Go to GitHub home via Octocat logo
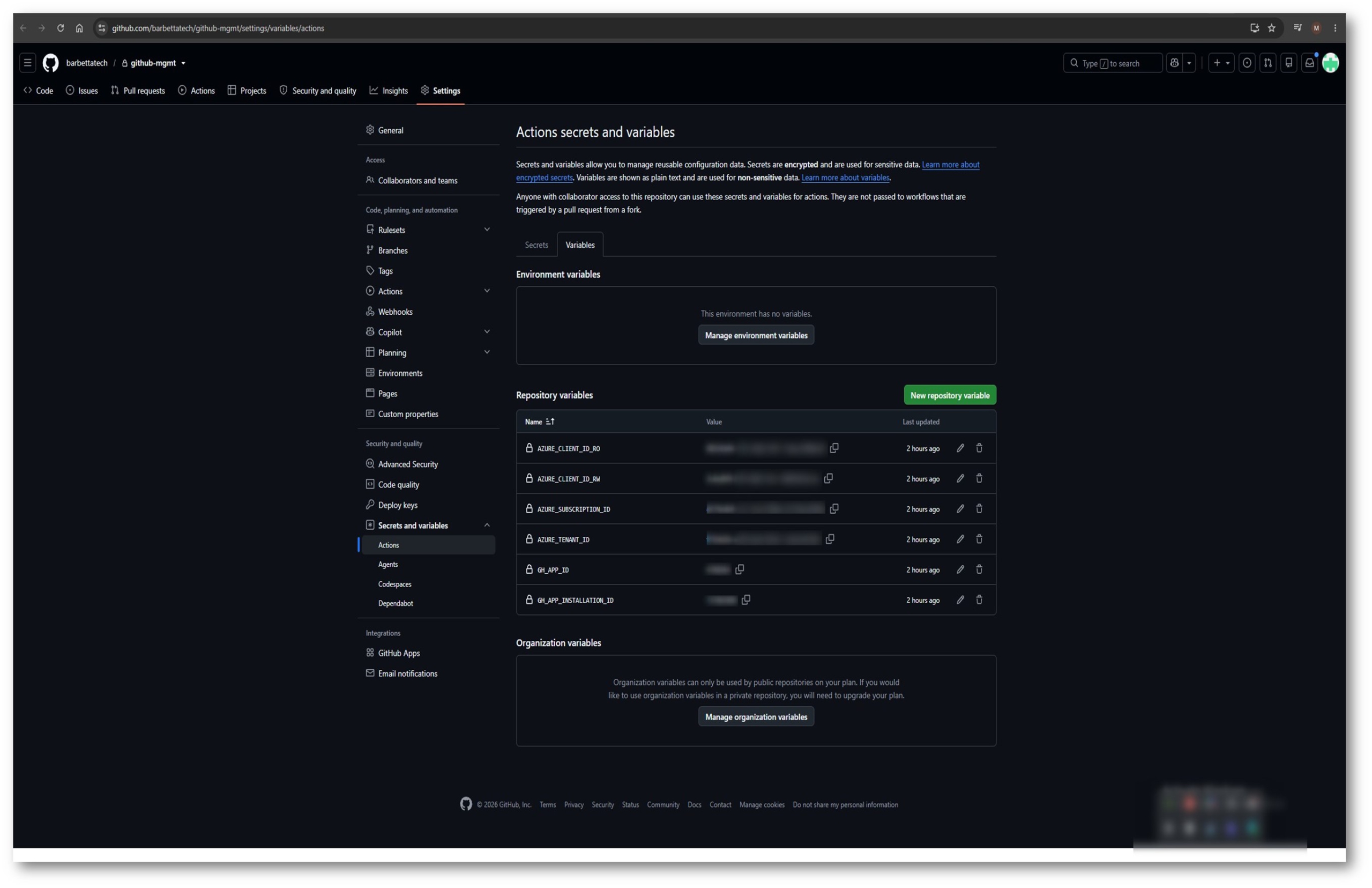This screenshot has height=888, width=1372. tap(51, 63)
